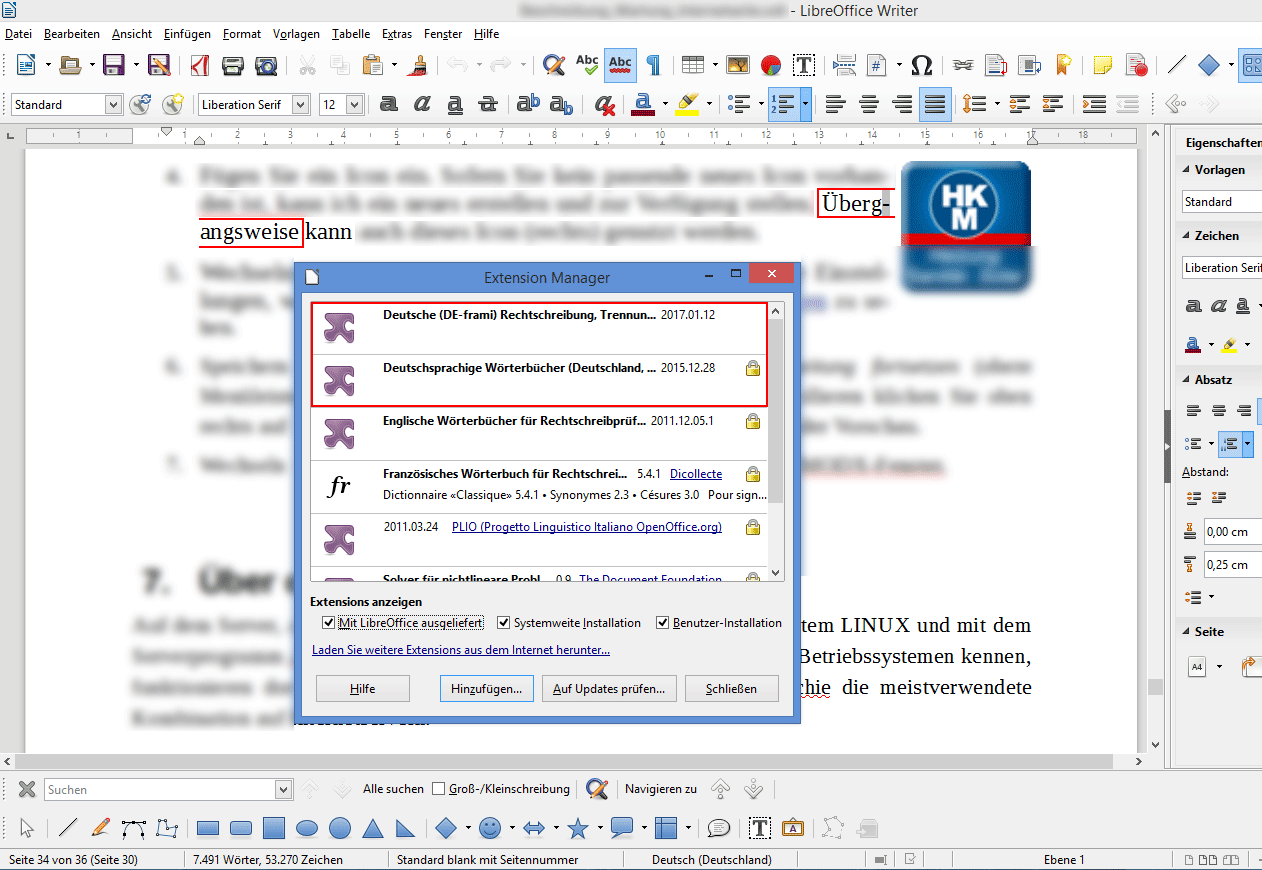Screen dimensions: 1262x870
Task: Click the Bold icon in formatting toolbar
Action: [389, 104]
